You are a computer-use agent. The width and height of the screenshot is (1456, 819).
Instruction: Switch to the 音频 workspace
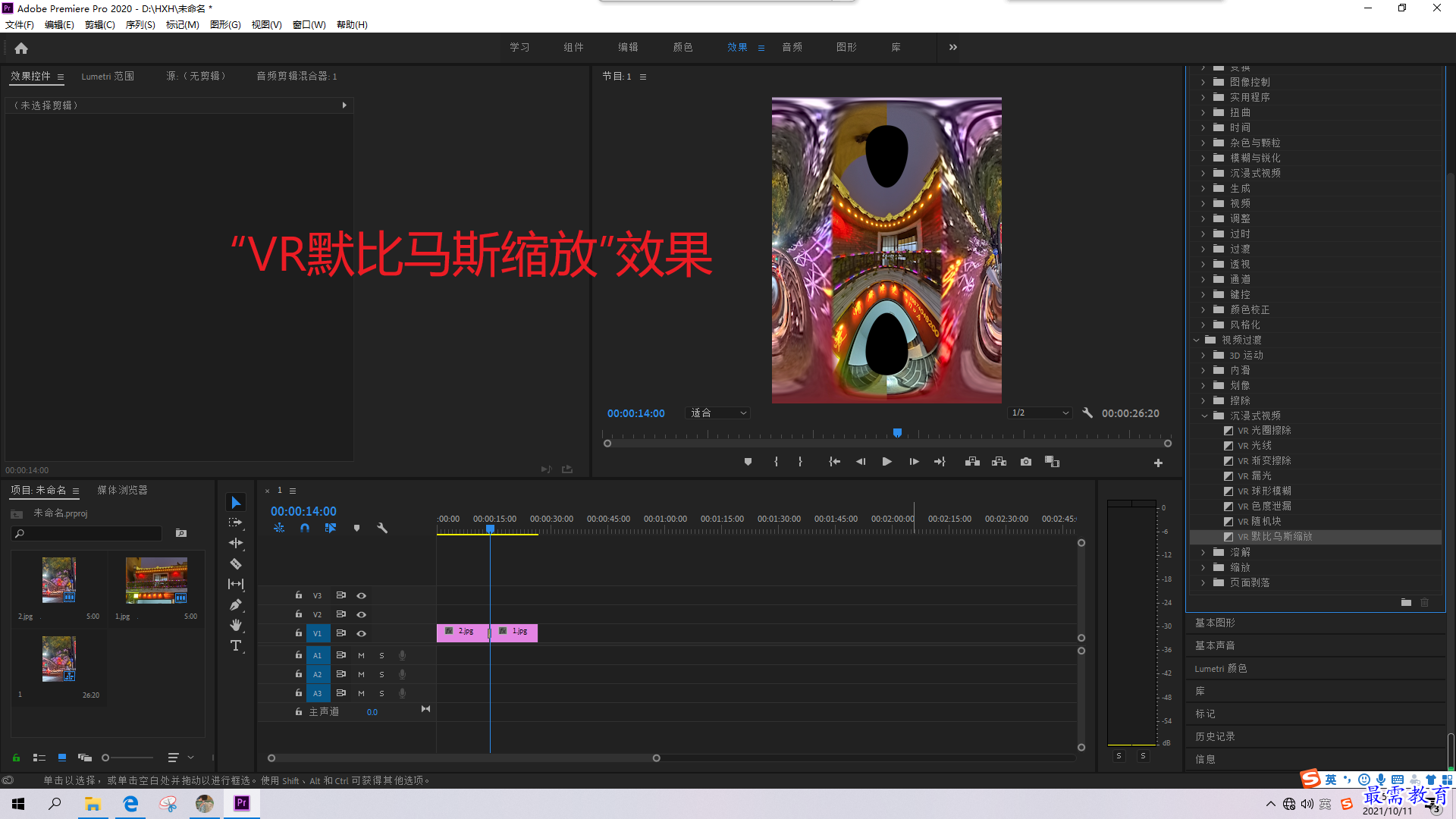(792, 48)
